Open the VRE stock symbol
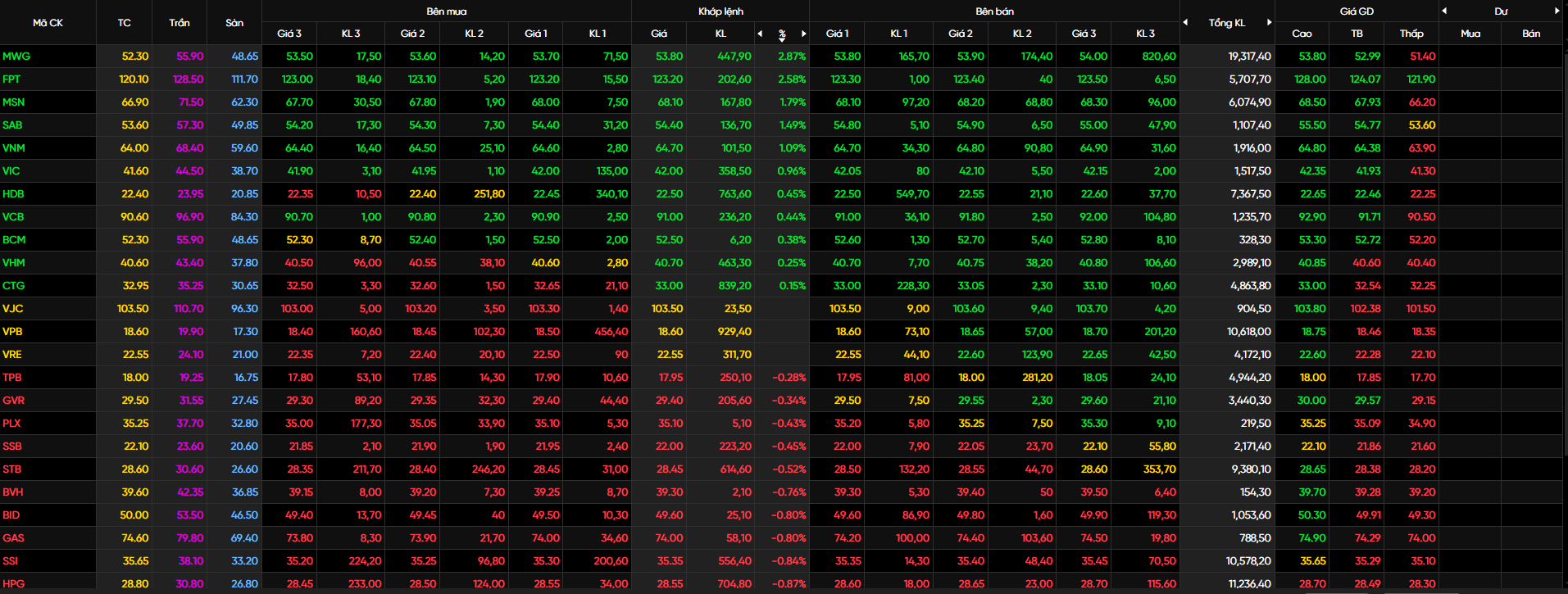Screen dimensions: 1568x594 click(x=12, y=355)
